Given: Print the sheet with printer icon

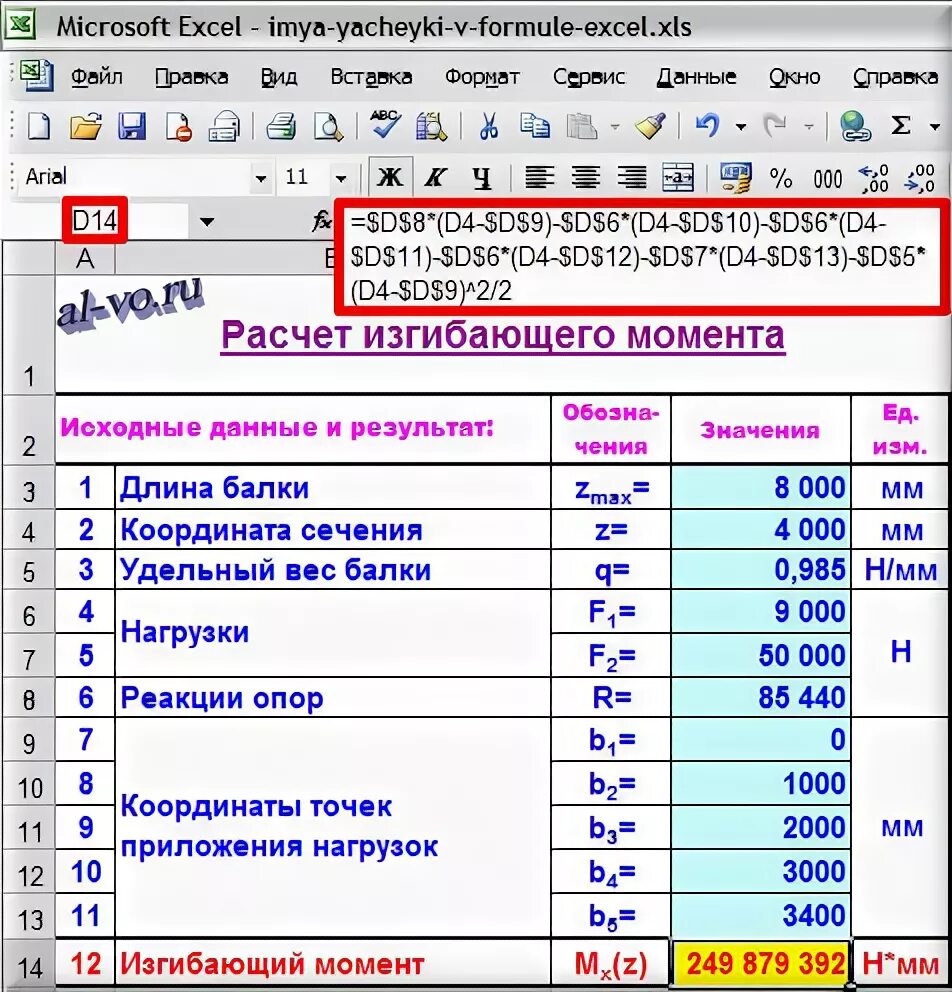Looking at the screenshot, I should tap(281, 125).
